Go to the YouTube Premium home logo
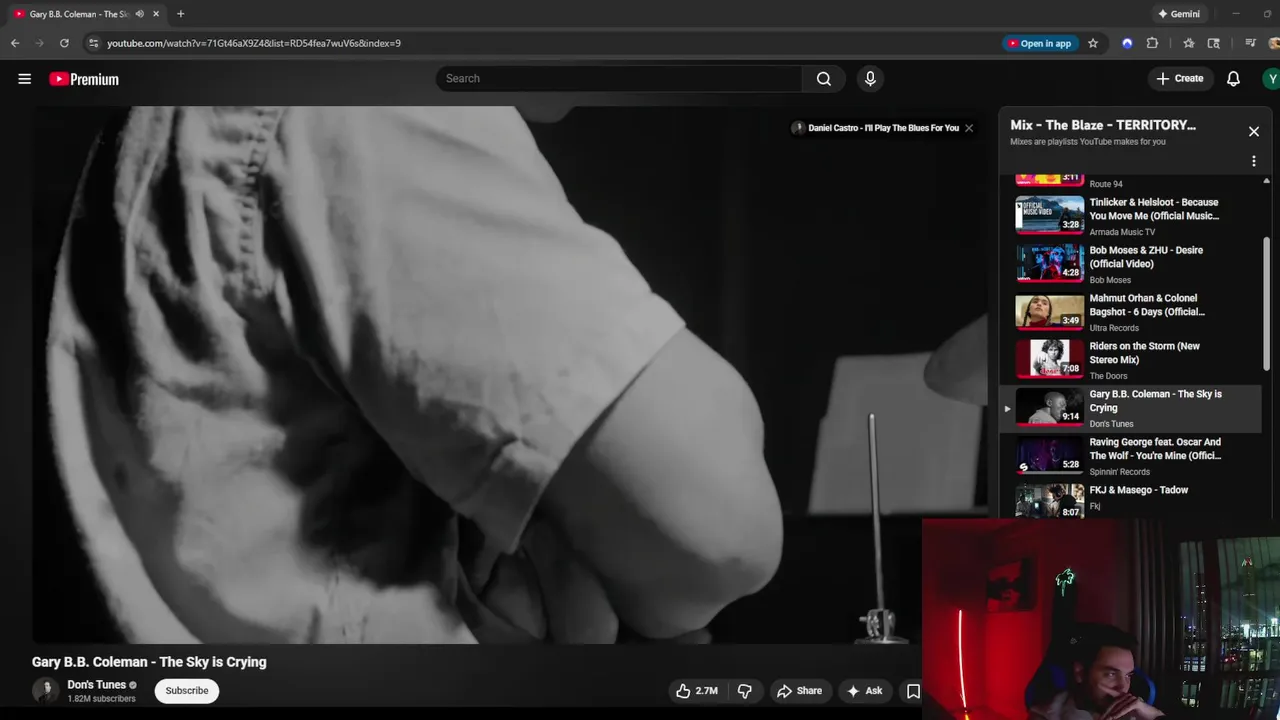Image resolution: width=1280 pixels, height=720 pixels. [84, 79]
